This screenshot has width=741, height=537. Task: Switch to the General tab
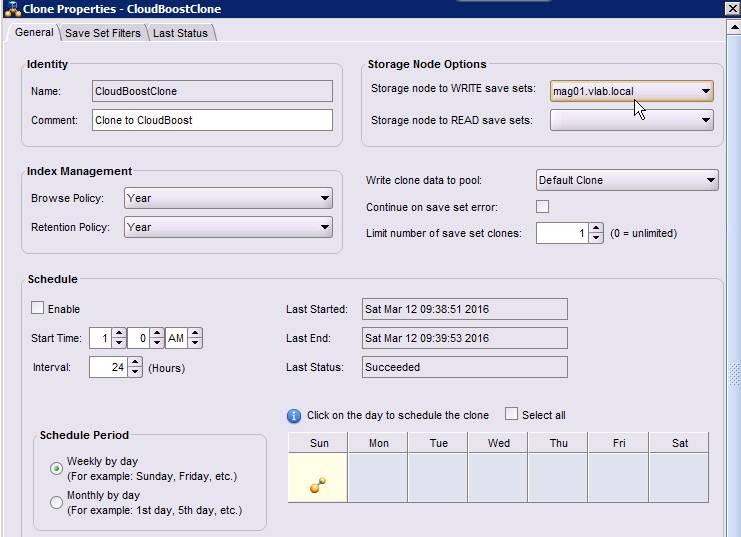34,32
